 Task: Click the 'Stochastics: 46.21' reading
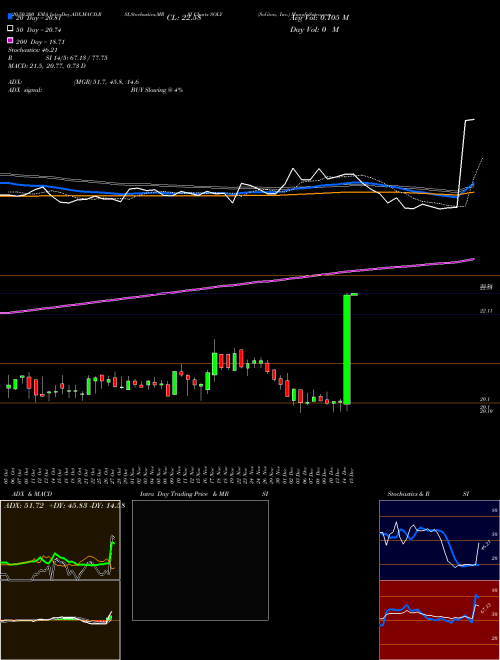click(33, 50)
